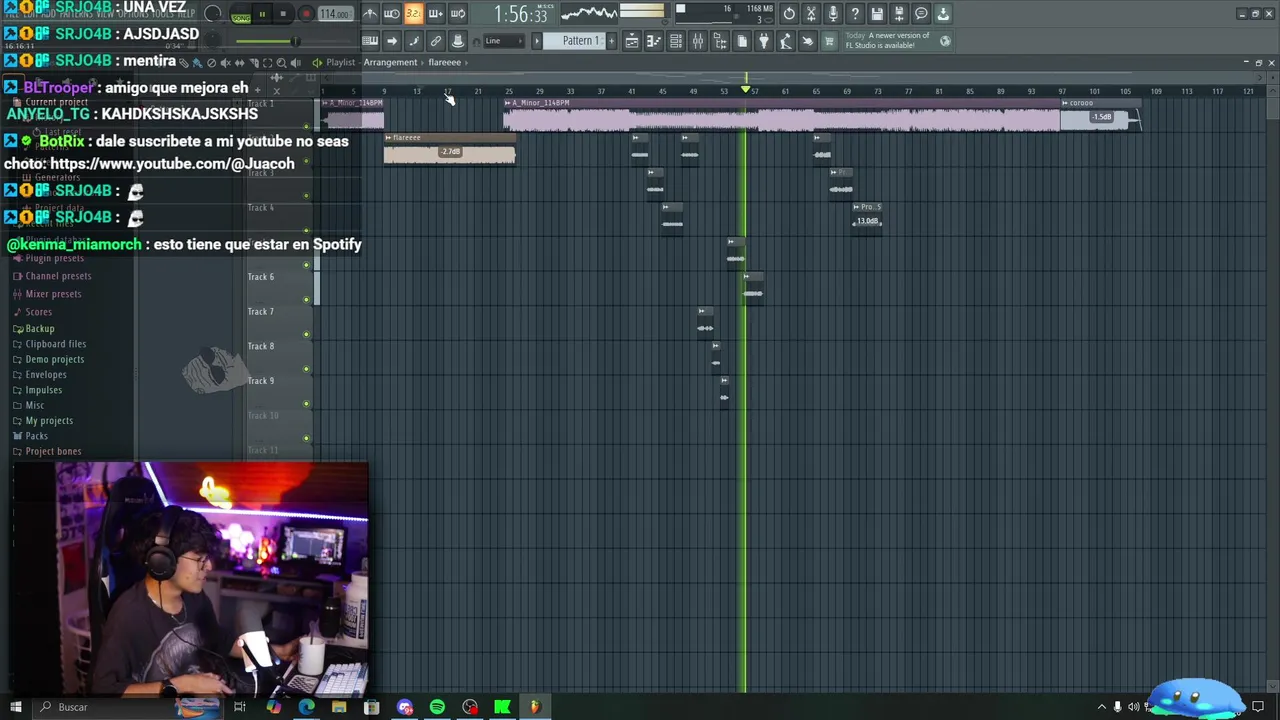Click the flareeee breadcrumb

(x=444, y=62)
